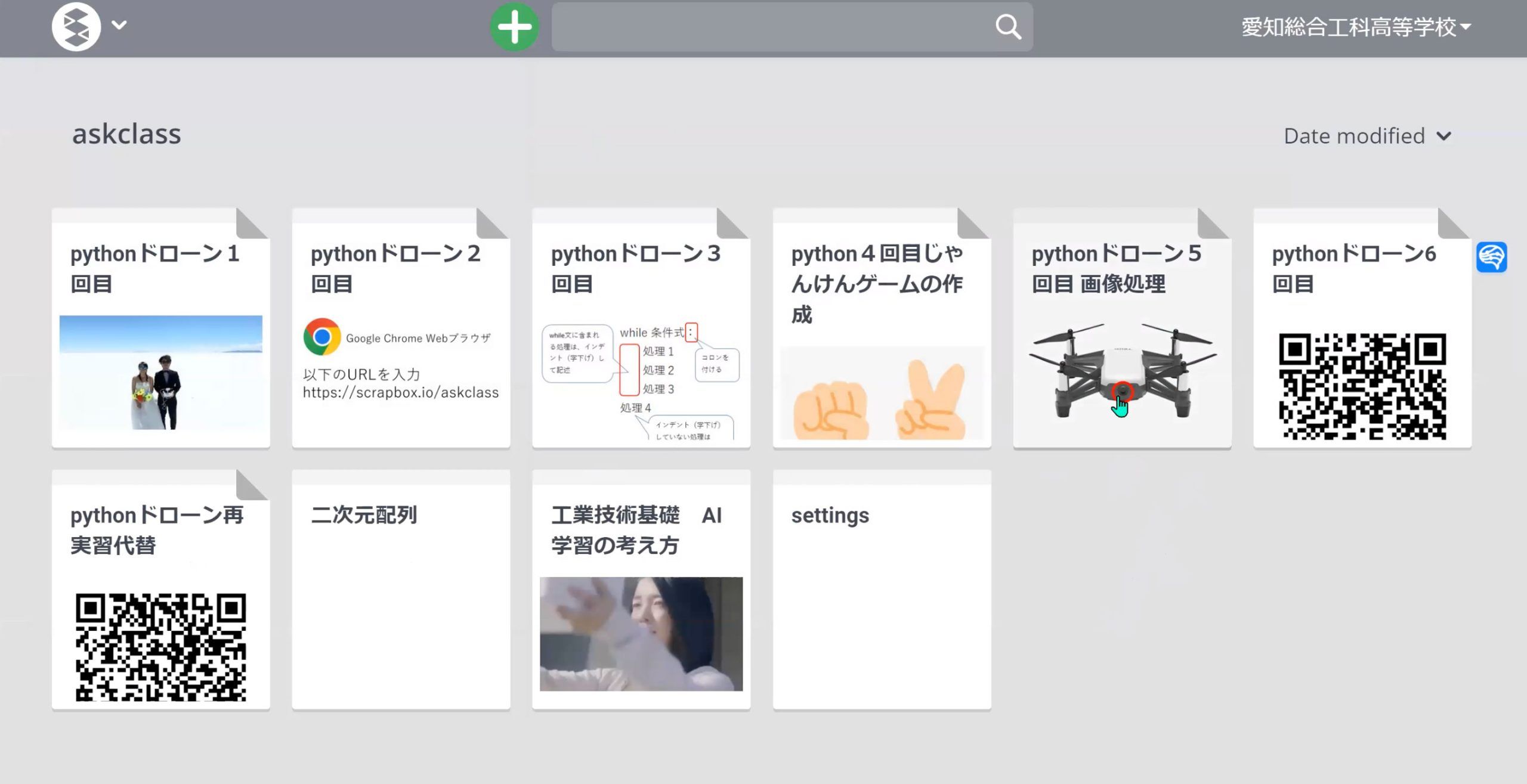The image size is (1527, 784).
Task: Open pythonドローン5回目 画像処理 card
Action: click(x=1122, y=328)
